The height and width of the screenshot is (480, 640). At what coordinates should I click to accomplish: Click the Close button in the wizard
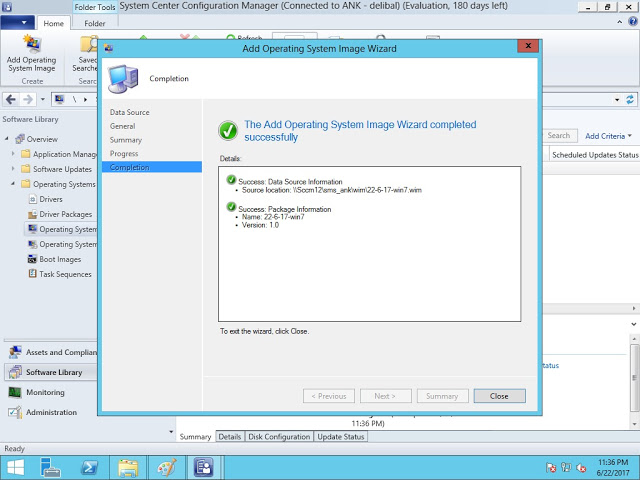tap(499, 396)
